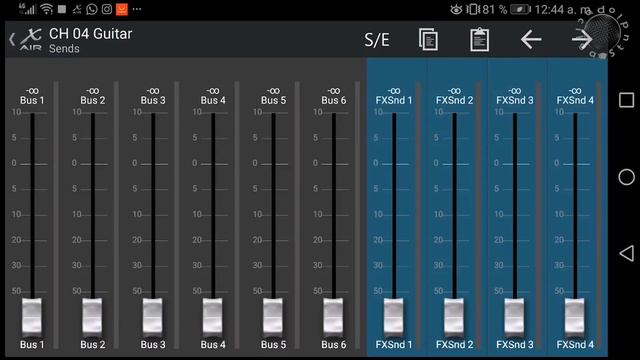Tap the Wi-Fi status icon
The height and width of the screenshot is (360, 640).
(47, 9)
